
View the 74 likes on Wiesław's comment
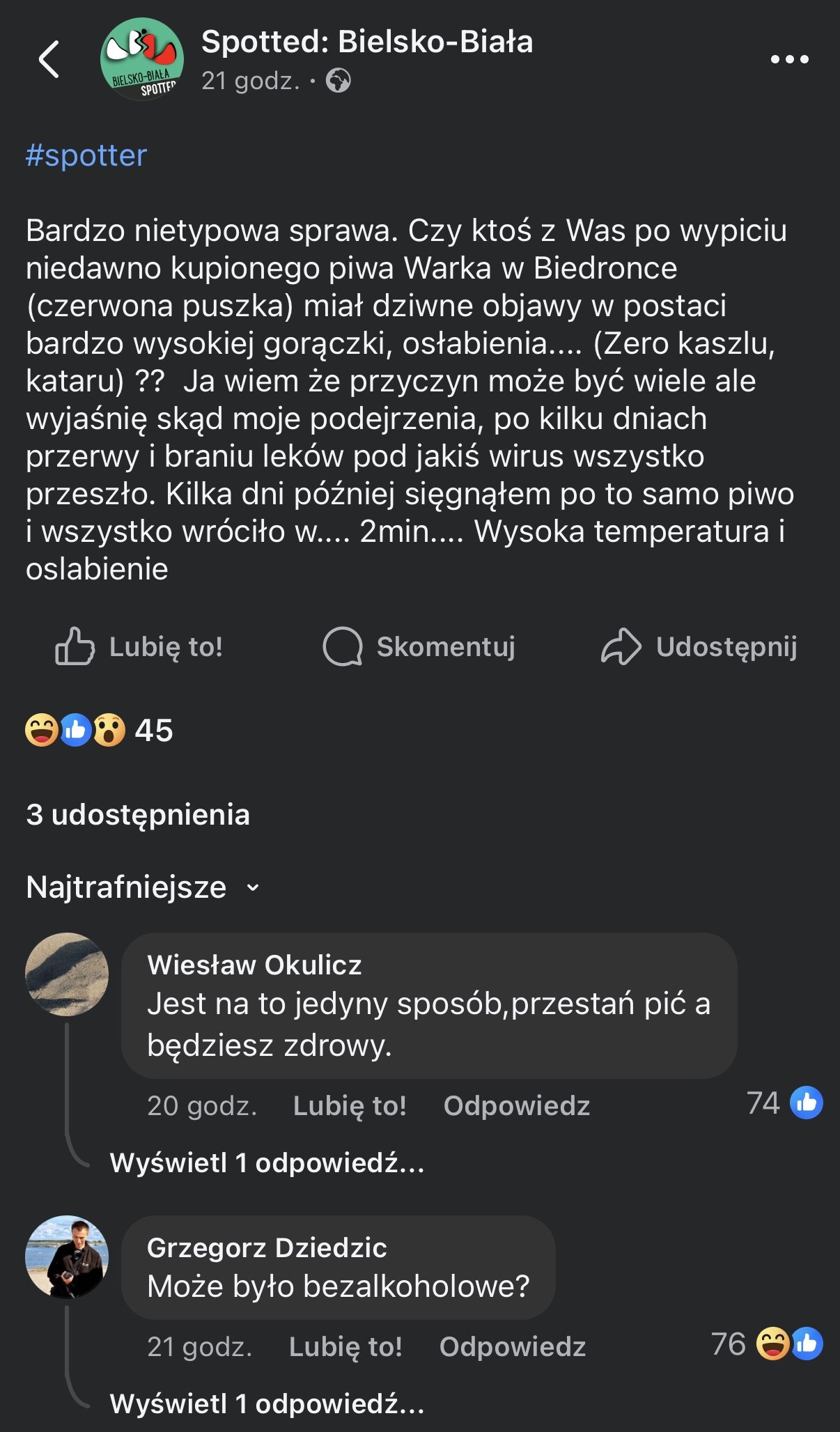(784, 1103)
